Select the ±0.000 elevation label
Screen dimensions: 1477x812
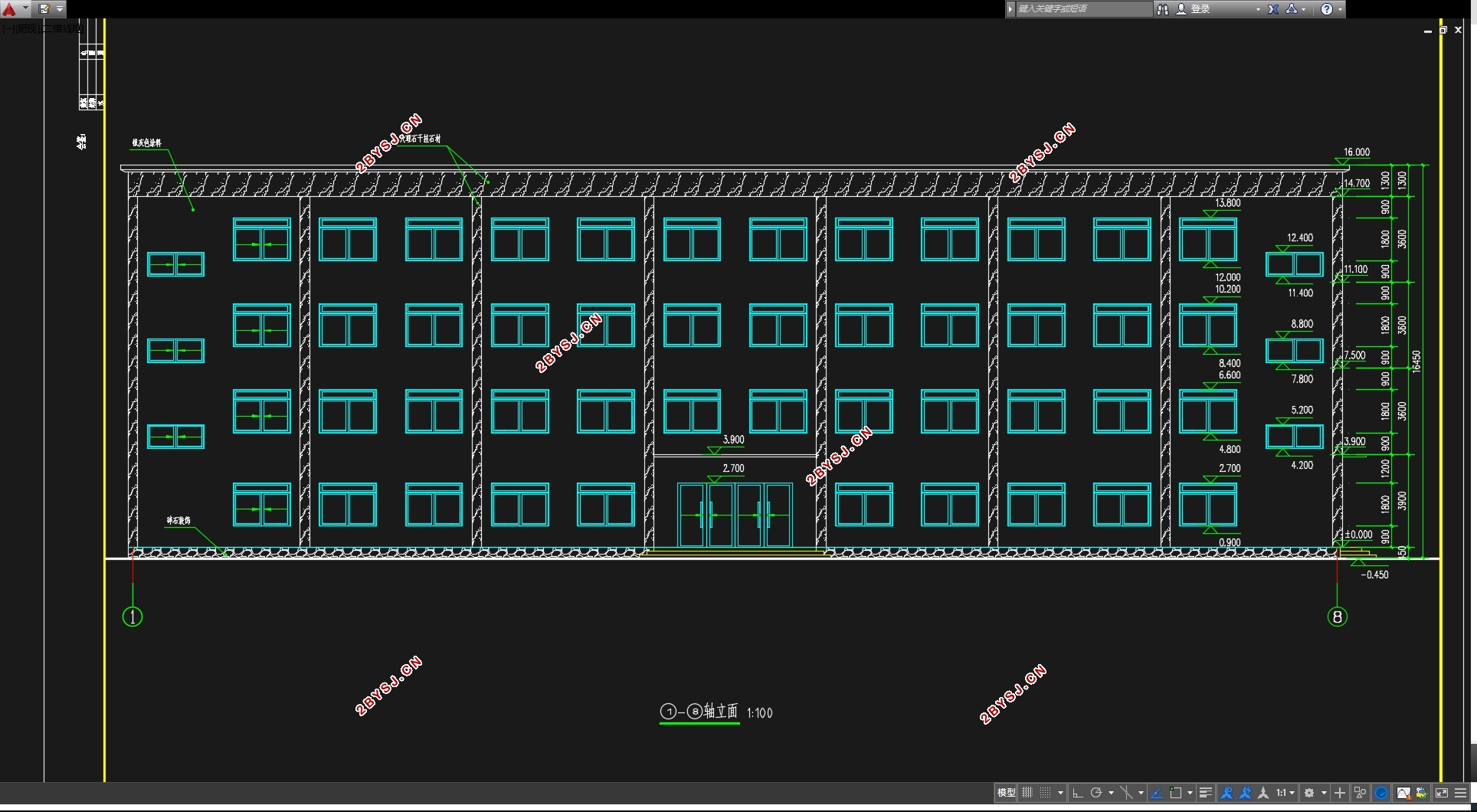tap(1359, 535)
